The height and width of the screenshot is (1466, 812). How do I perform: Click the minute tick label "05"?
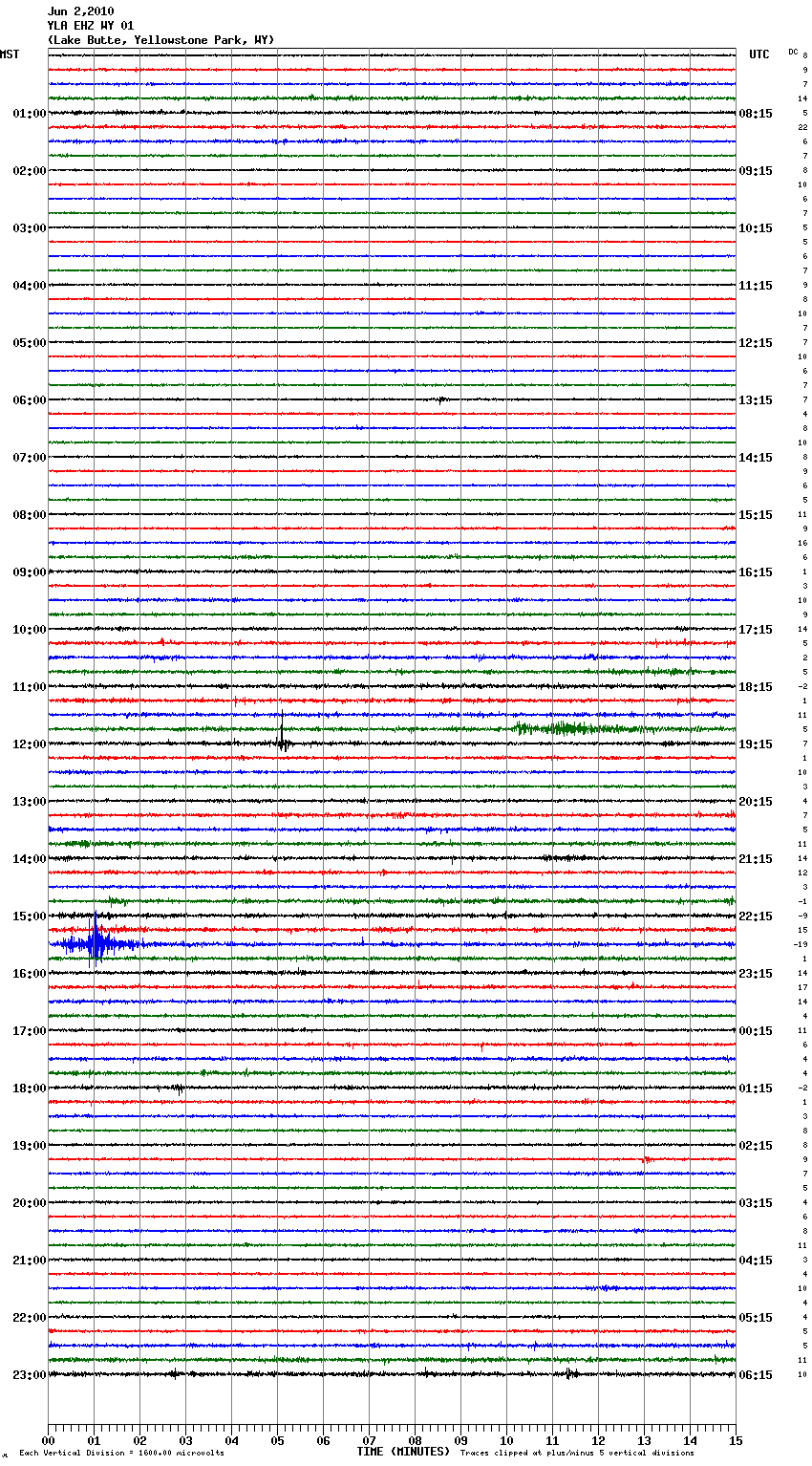(x=277, y=1440)
